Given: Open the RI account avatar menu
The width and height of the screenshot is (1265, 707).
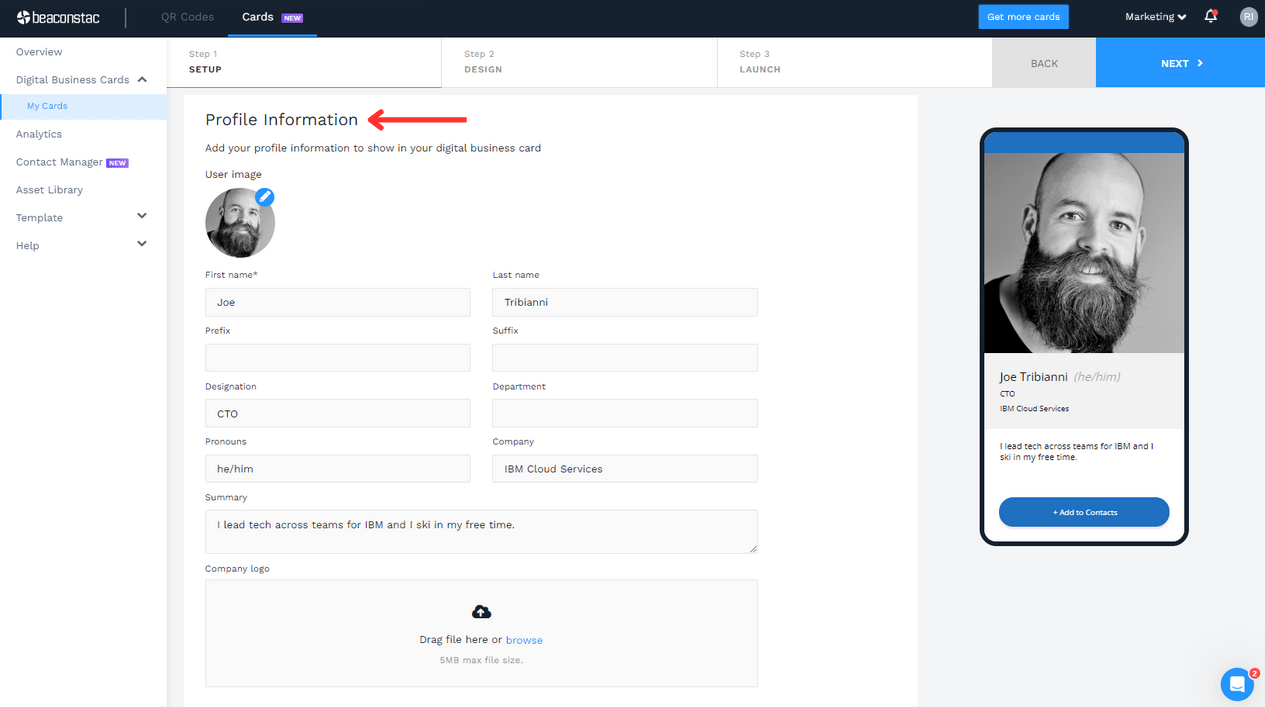Looking at the screenshot, I should pos(1248,16).
